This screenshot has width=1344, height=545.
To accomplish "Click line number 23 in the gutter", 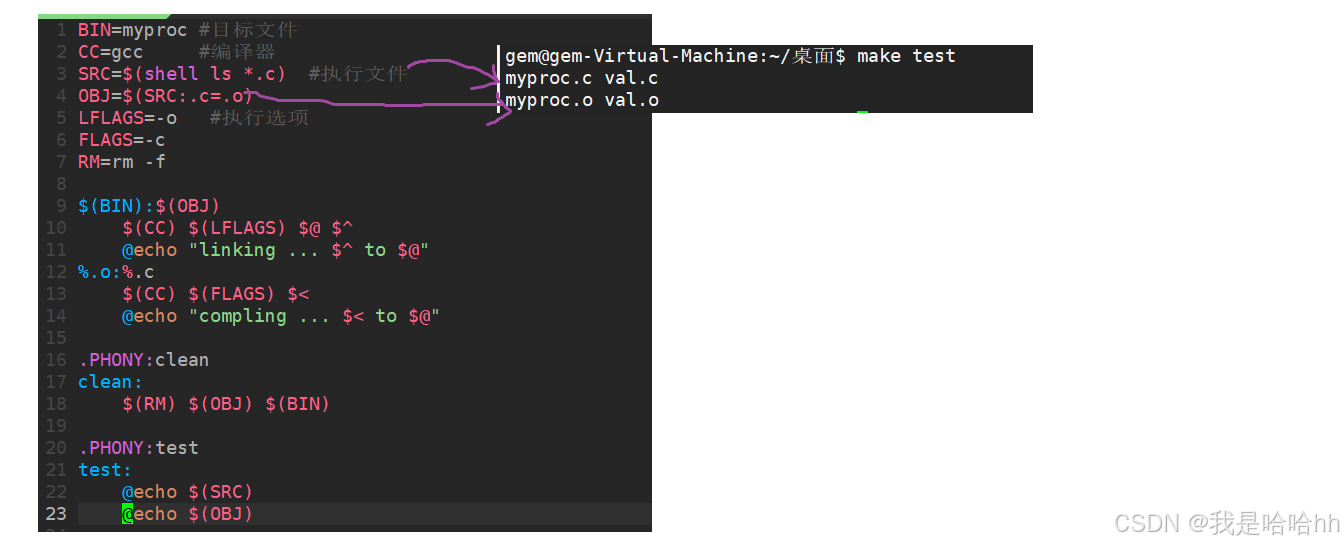I will [x=56, y=514].
